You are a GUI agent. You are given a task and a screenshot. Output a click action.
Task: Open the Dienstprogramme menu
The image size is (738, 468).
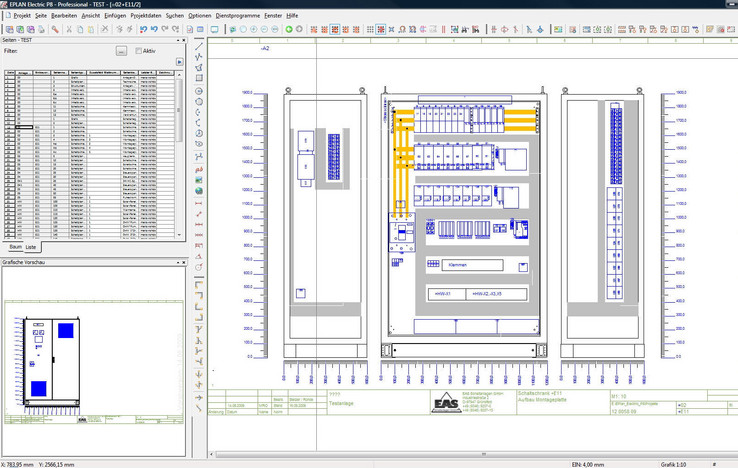coord(237,16)
